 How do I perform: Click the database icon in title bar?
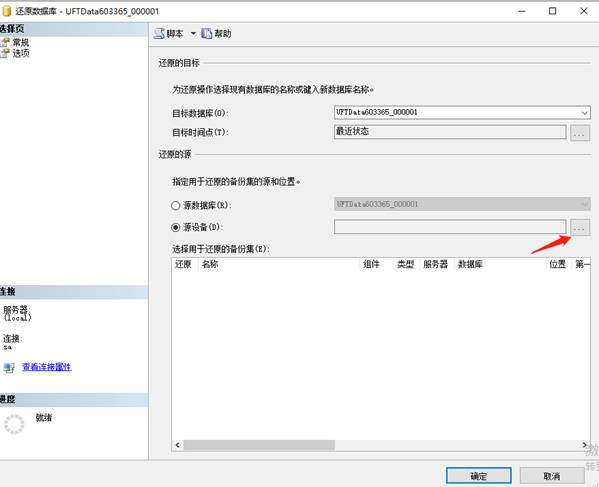coord(6,11)
